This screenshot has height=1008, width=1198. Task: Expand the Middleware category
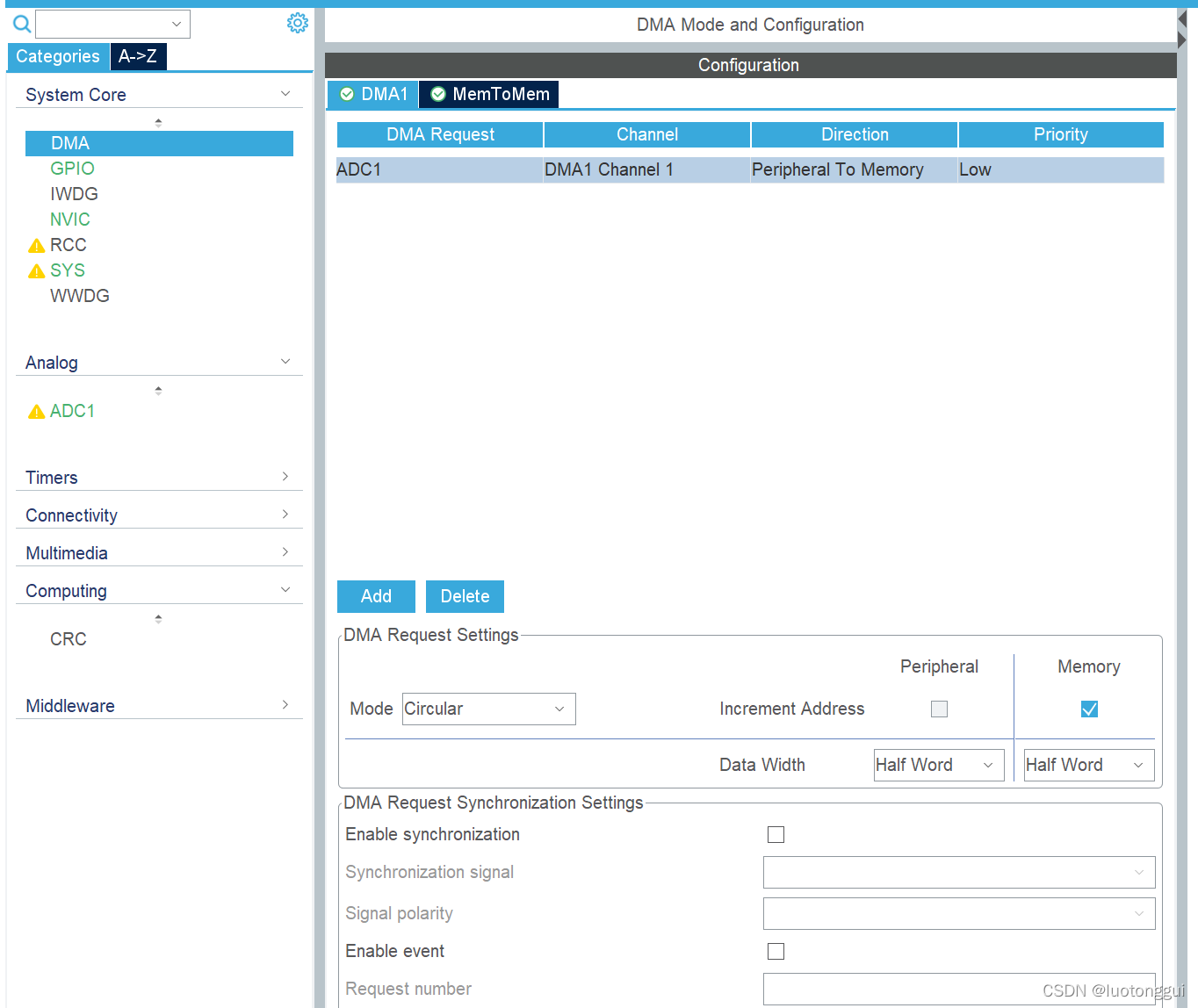(x=285, y=705)
